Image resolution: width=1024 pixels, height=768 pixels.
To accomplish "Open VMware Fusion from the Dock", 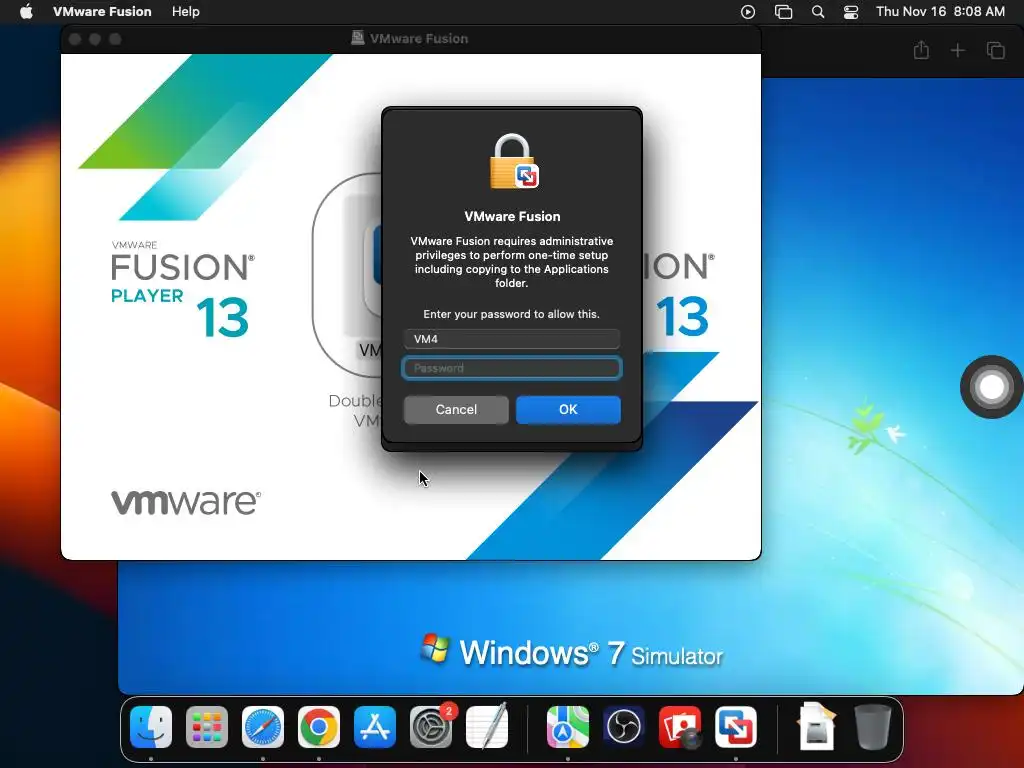I will click(735, 726).
